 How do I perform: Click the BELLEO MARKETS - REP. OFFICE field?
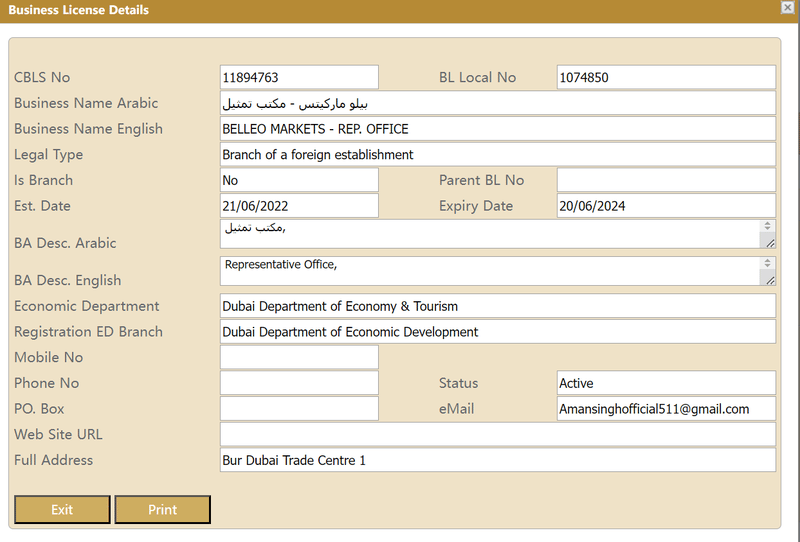pyautogui.click(x=498, y=129)
